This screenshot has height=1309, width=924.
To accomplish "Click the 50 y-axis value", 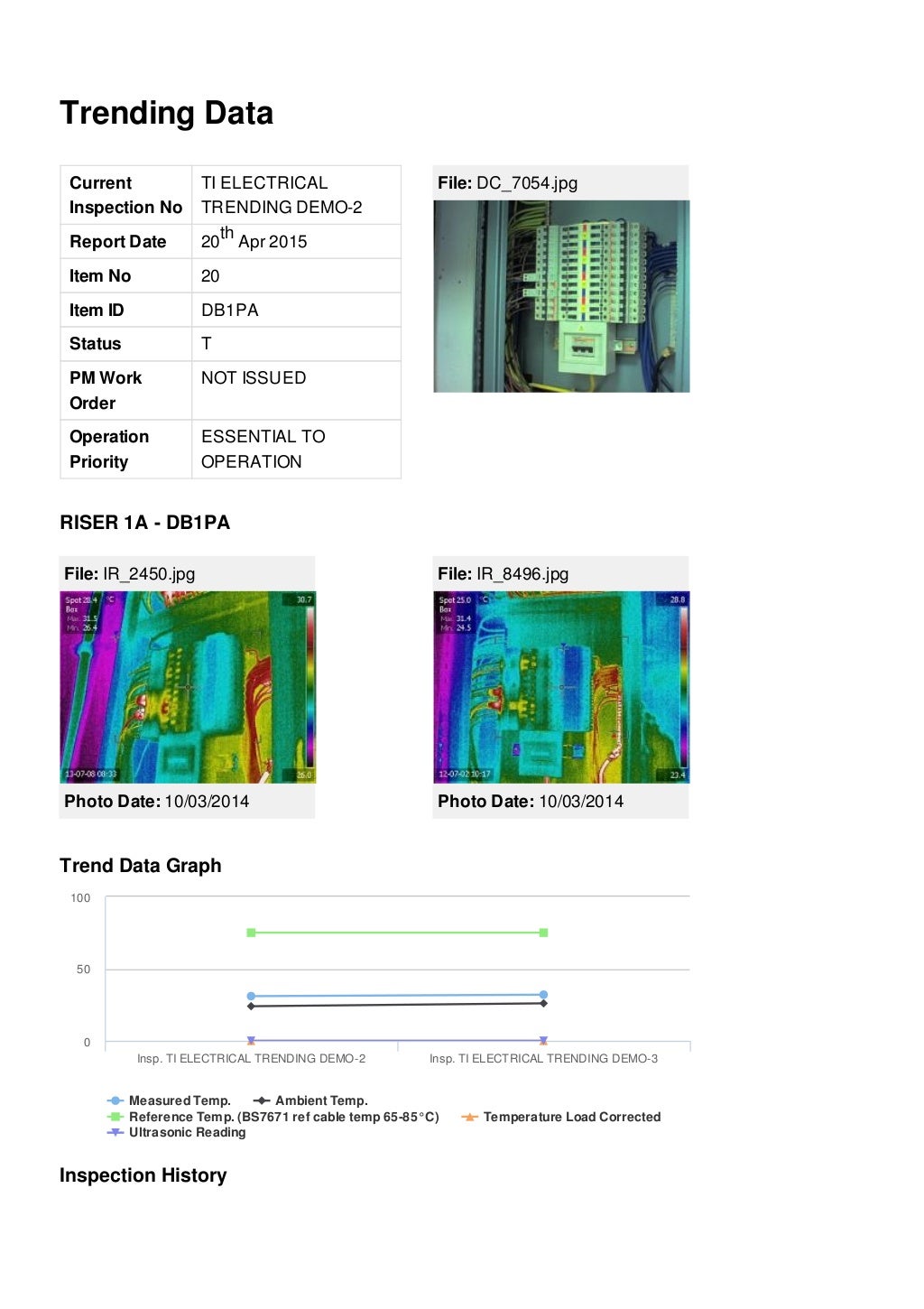I will (83, 970).
